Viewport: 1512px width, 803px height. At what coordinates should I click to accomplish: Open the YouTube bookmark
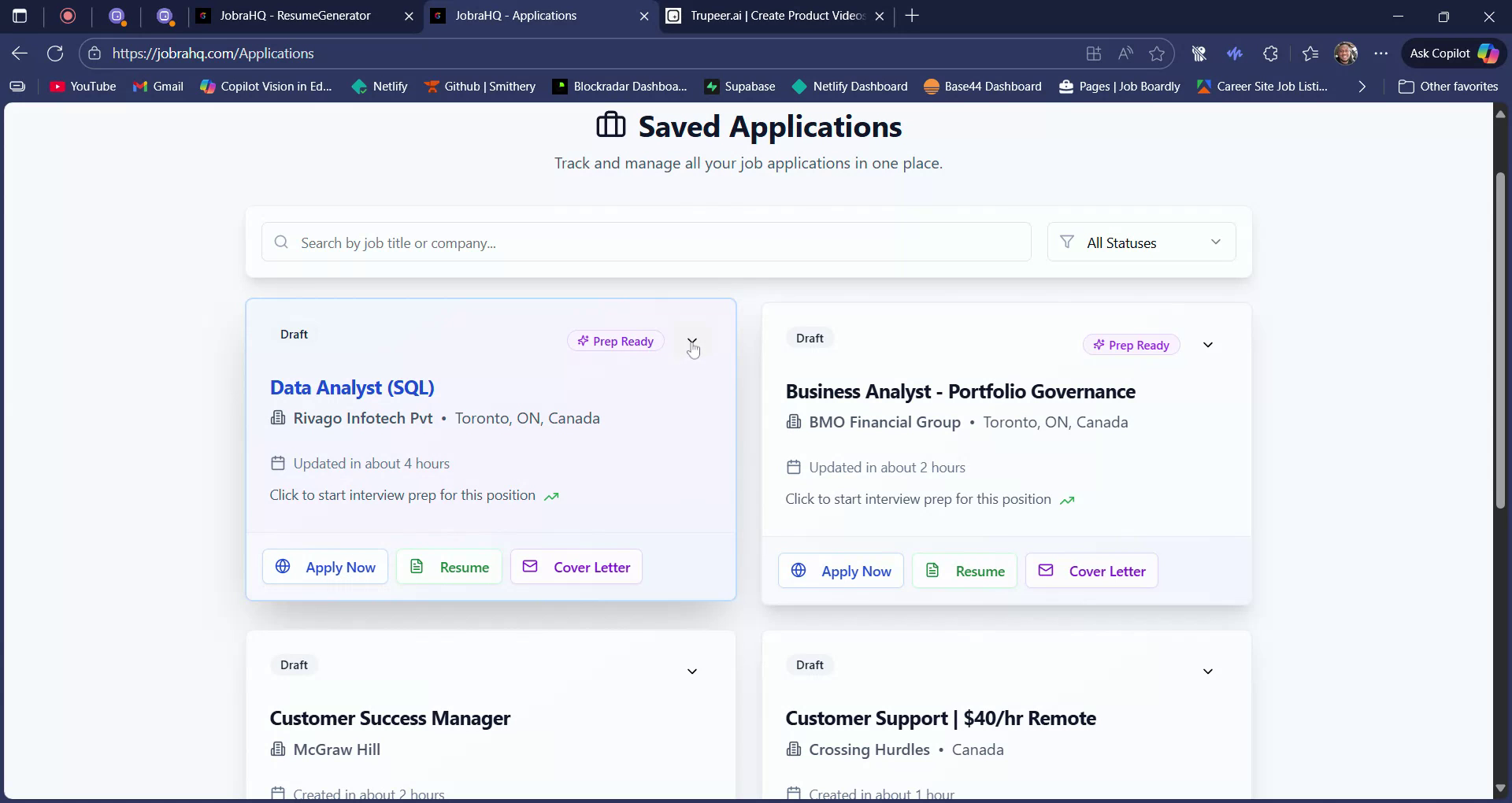point(82,87)
